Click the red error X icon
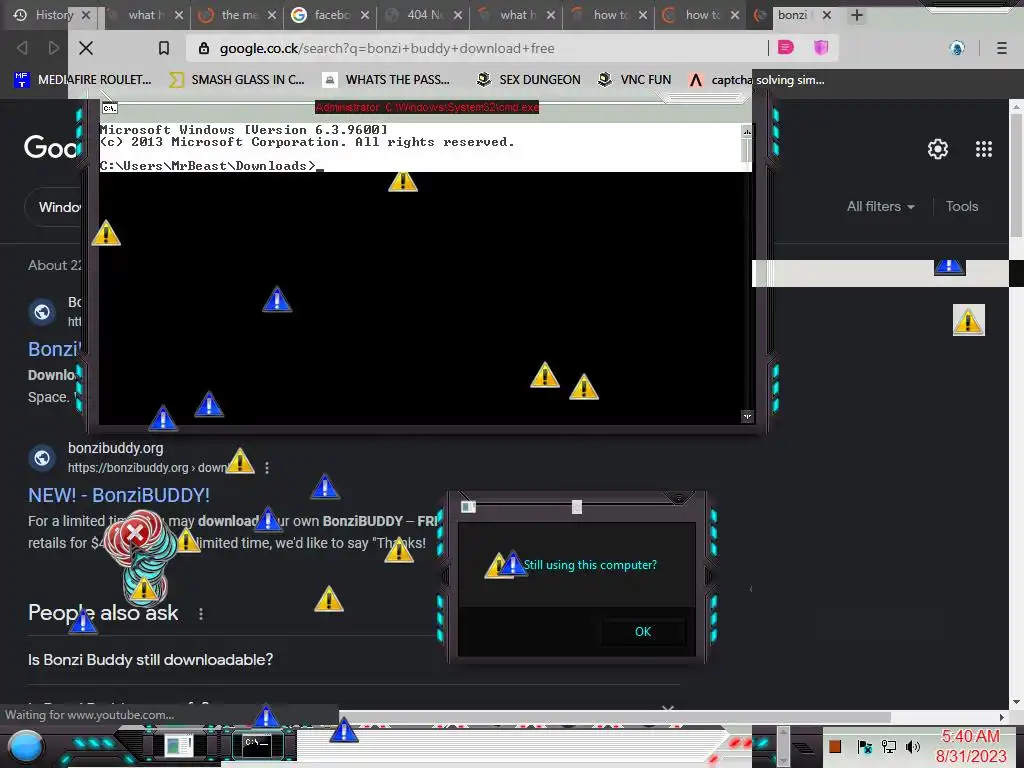 [x=135, y=533]
